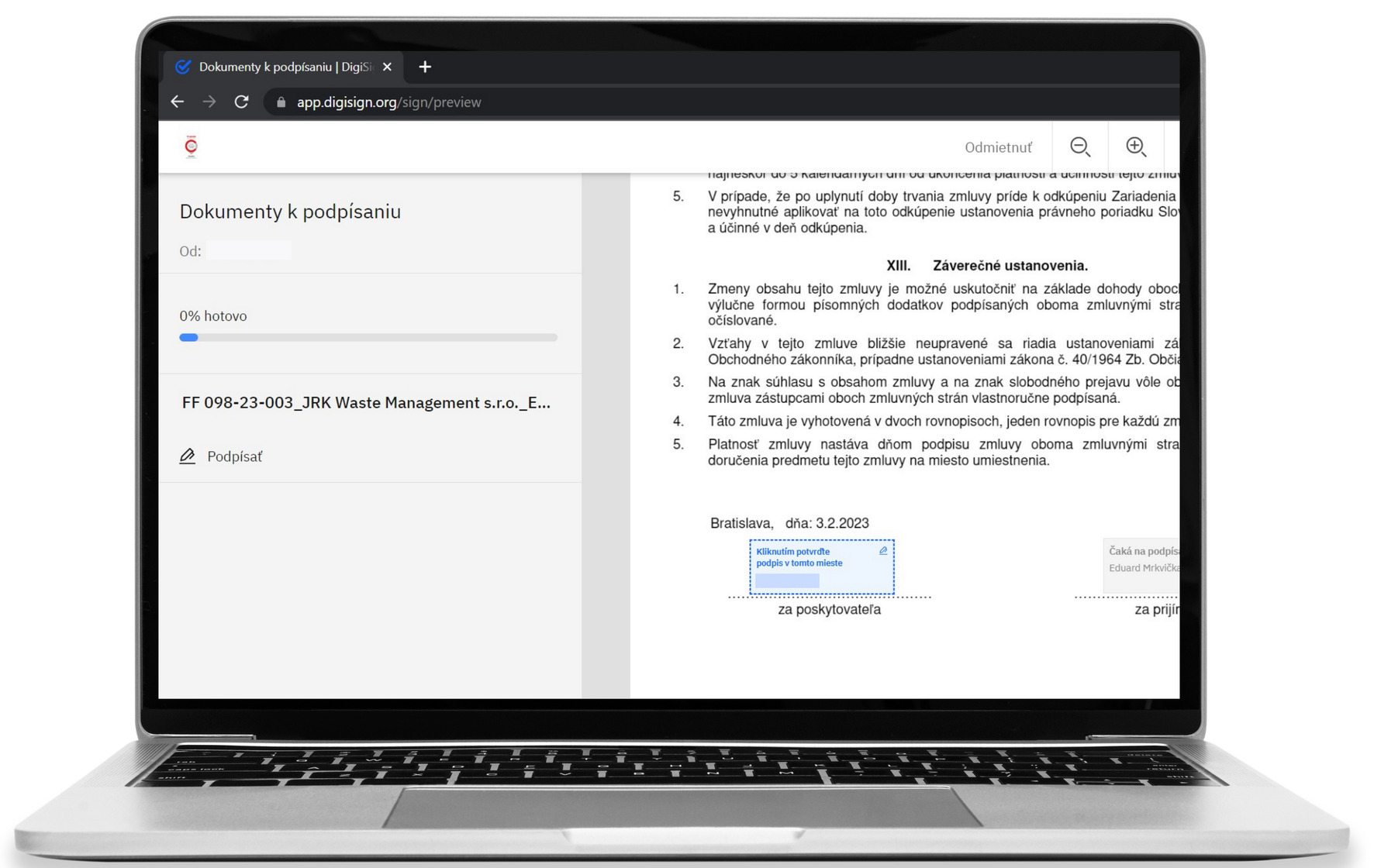Screen dimensions: 1374x868
Task: Click the padlock site info icon
Action: tap(281, 102)
